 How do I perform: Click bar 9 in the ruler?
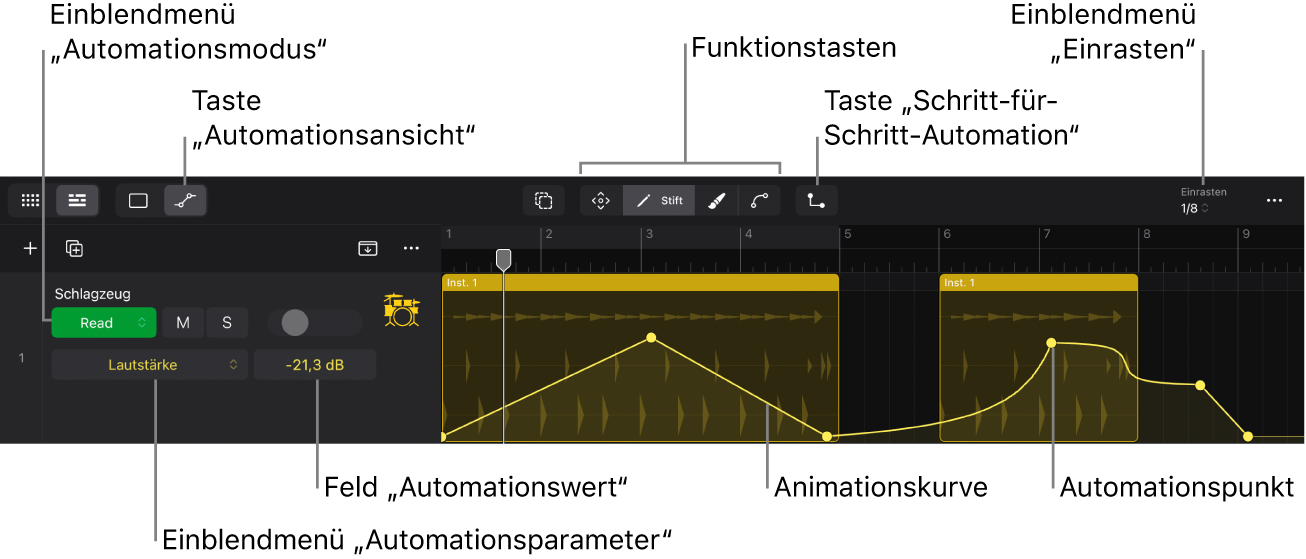point(1245,234)
